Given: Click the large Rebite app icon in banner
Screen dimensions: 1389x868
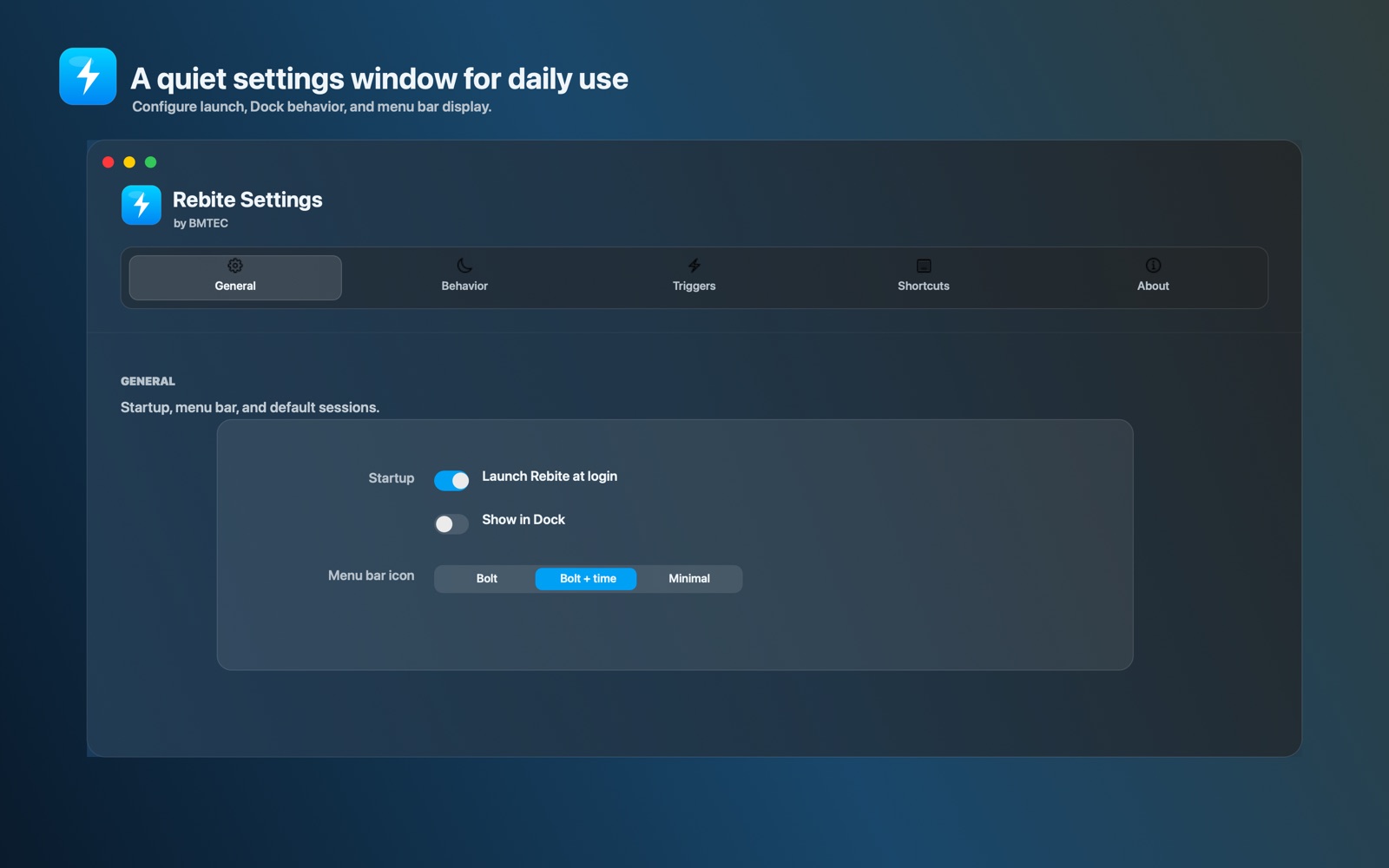Looking at the screenshot, I should (x=88, y=76).
